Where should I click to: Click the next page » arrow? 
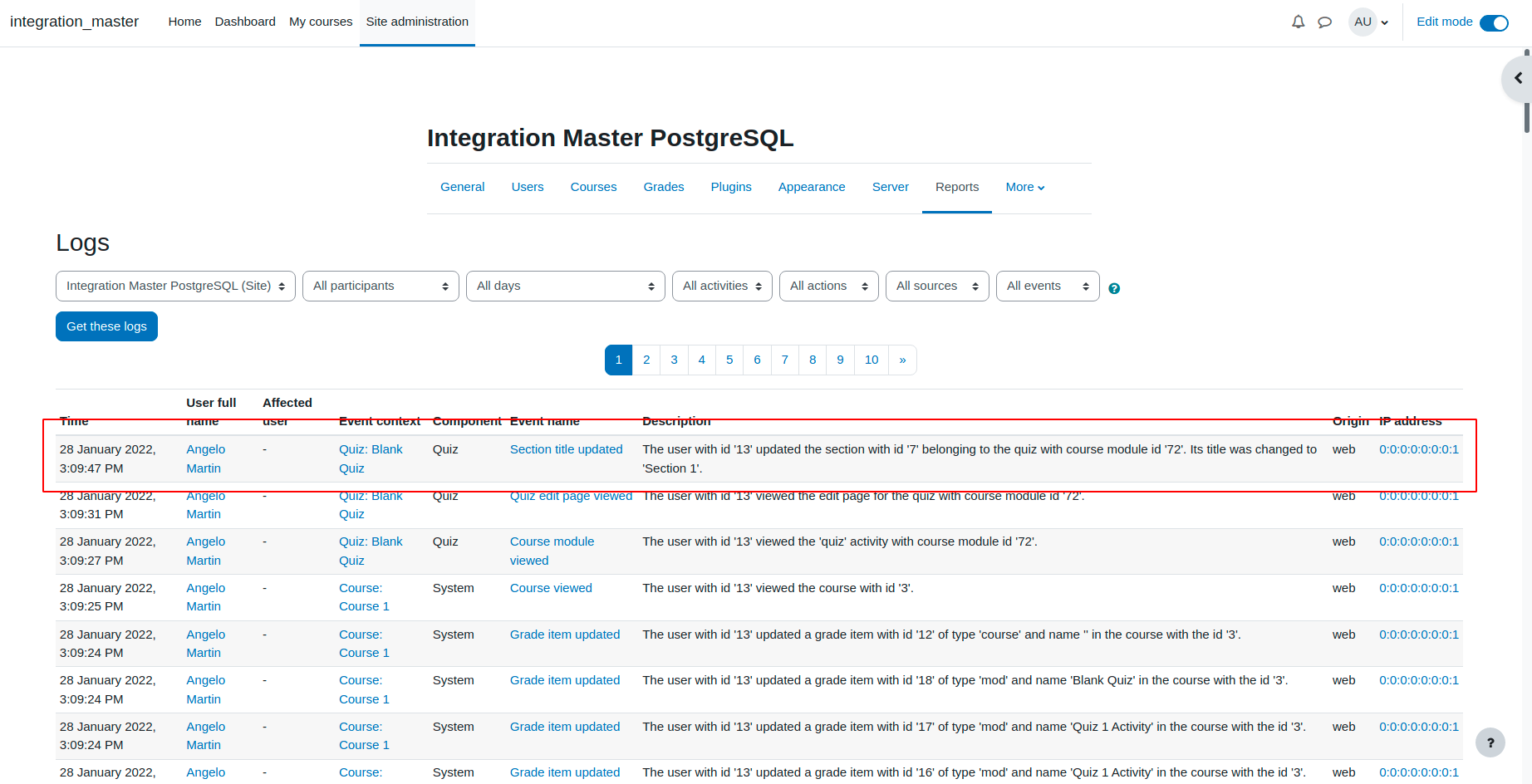pyautogui.click(x=902, y=360)
